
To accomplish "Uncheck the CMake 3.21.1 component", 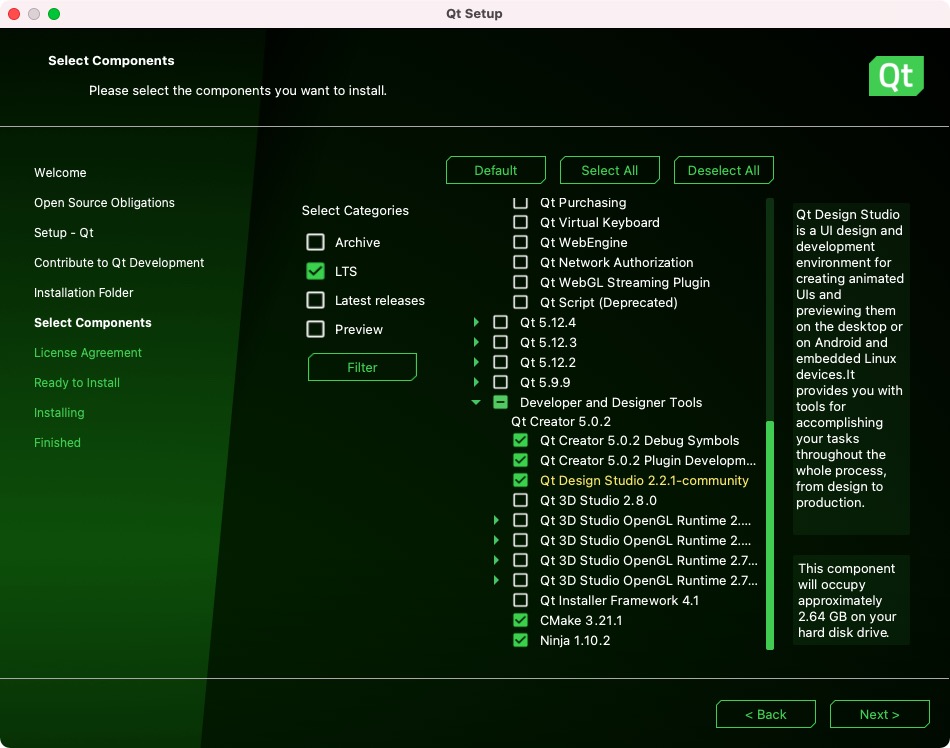I will click(x=520, y=620).
